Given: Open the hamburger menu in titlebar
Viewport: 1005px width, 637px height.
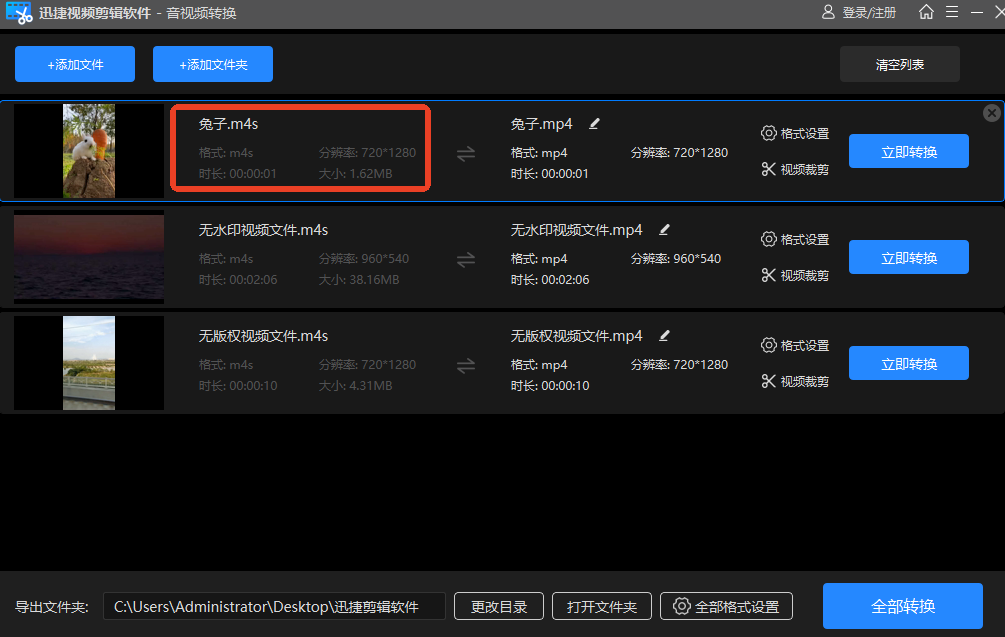Looking at the screenshot, I should 952,13.
